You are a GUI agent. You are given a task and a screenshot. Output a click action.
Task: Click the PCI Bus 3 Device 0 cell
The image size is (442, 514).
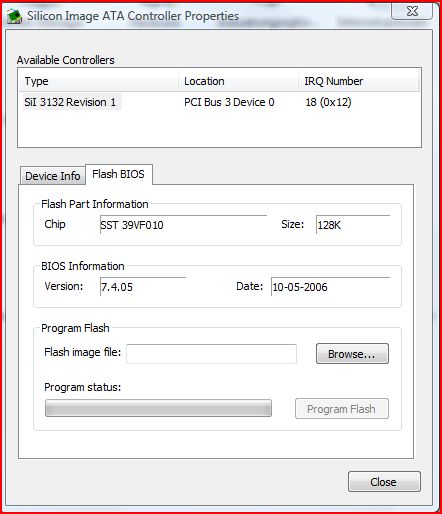(229, 102)
